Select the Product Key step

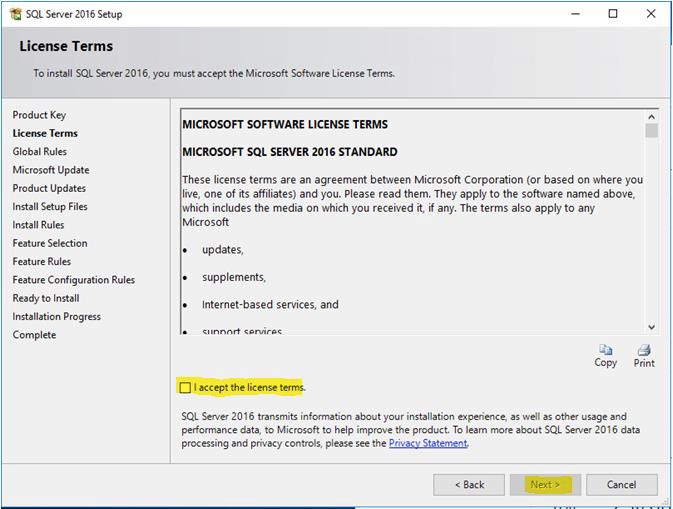(39, 115)
